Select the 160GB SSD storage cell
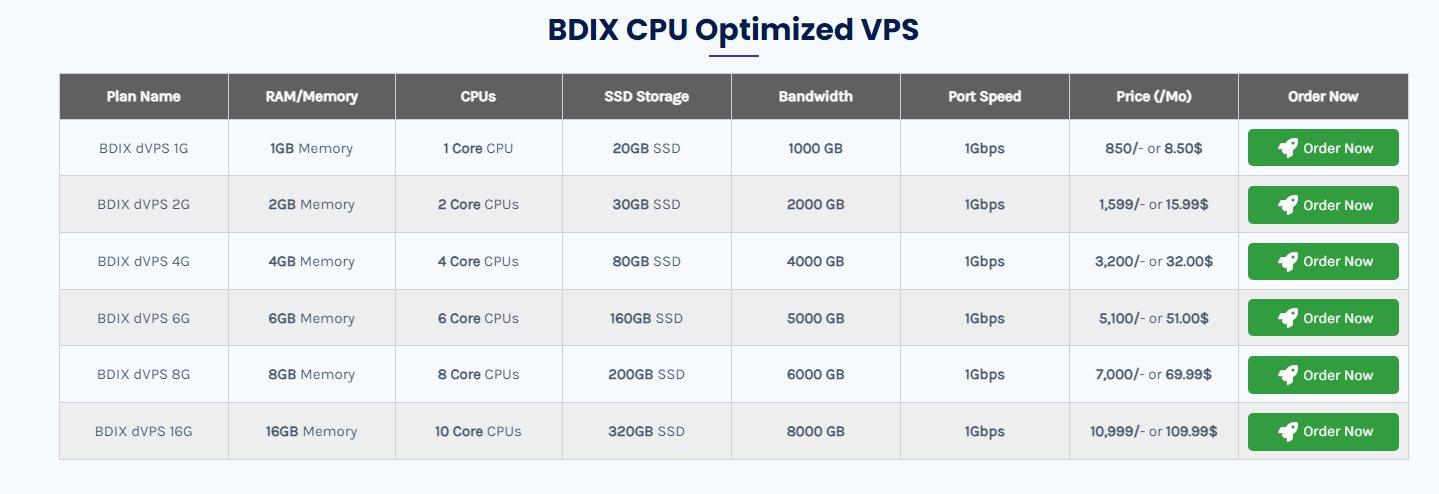 [646, 319]
